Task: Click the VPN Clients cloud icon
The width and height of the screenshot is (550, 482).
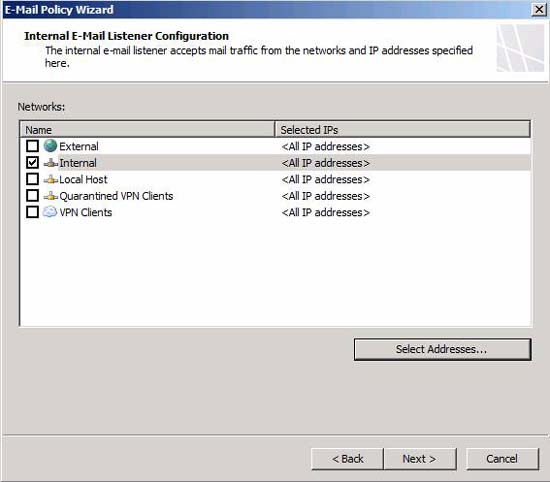Action: tap(50, 212)
